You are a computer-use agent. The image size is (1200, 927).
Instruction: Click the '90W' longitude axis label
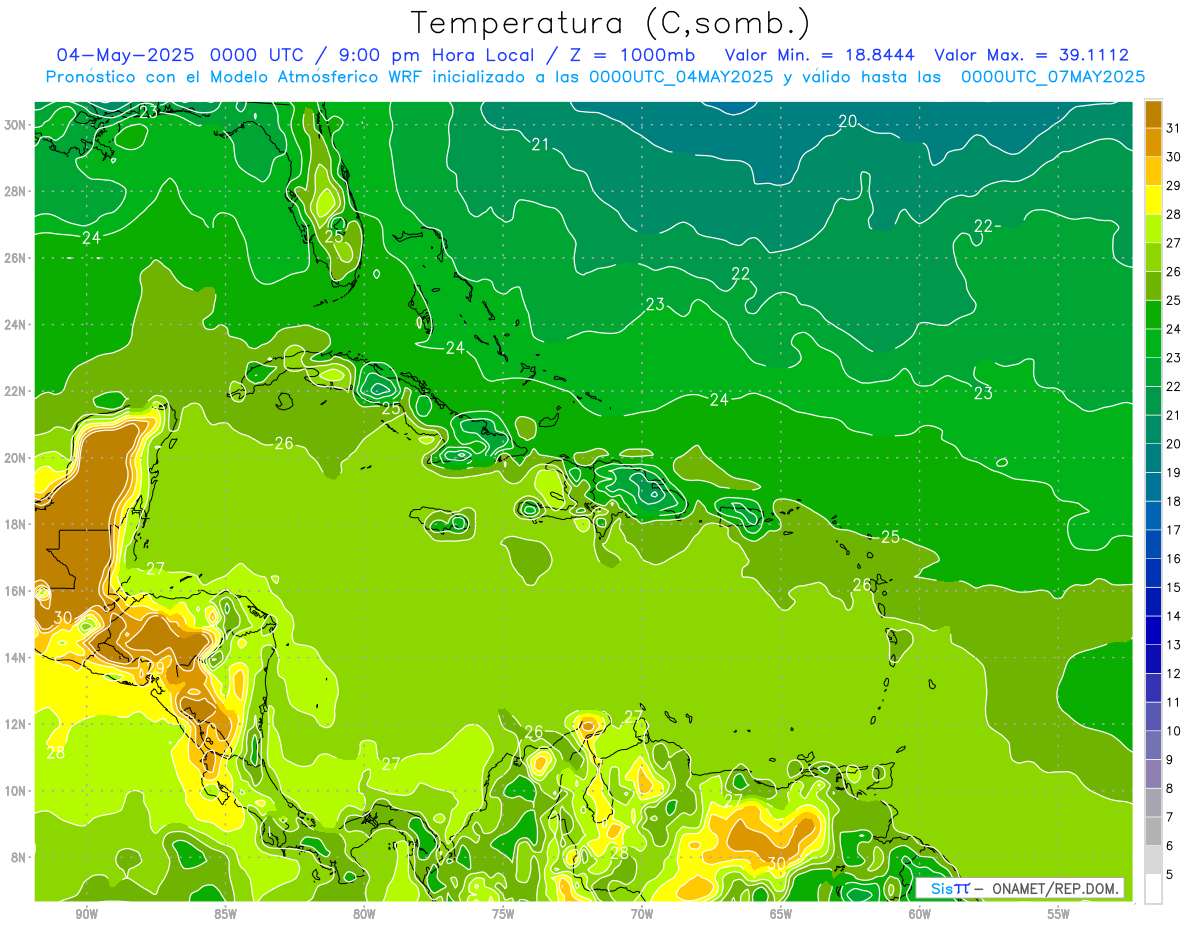point(86,913)
